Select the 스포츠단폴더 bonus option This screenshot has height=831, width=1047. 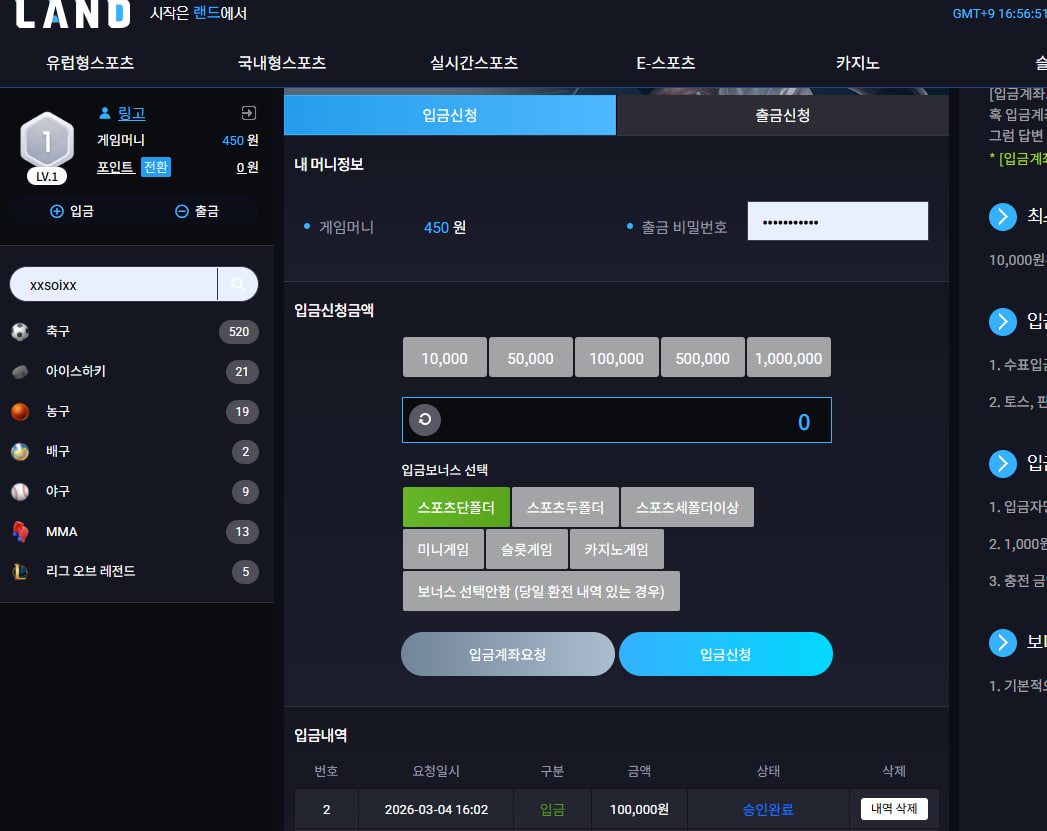(456, 507)
